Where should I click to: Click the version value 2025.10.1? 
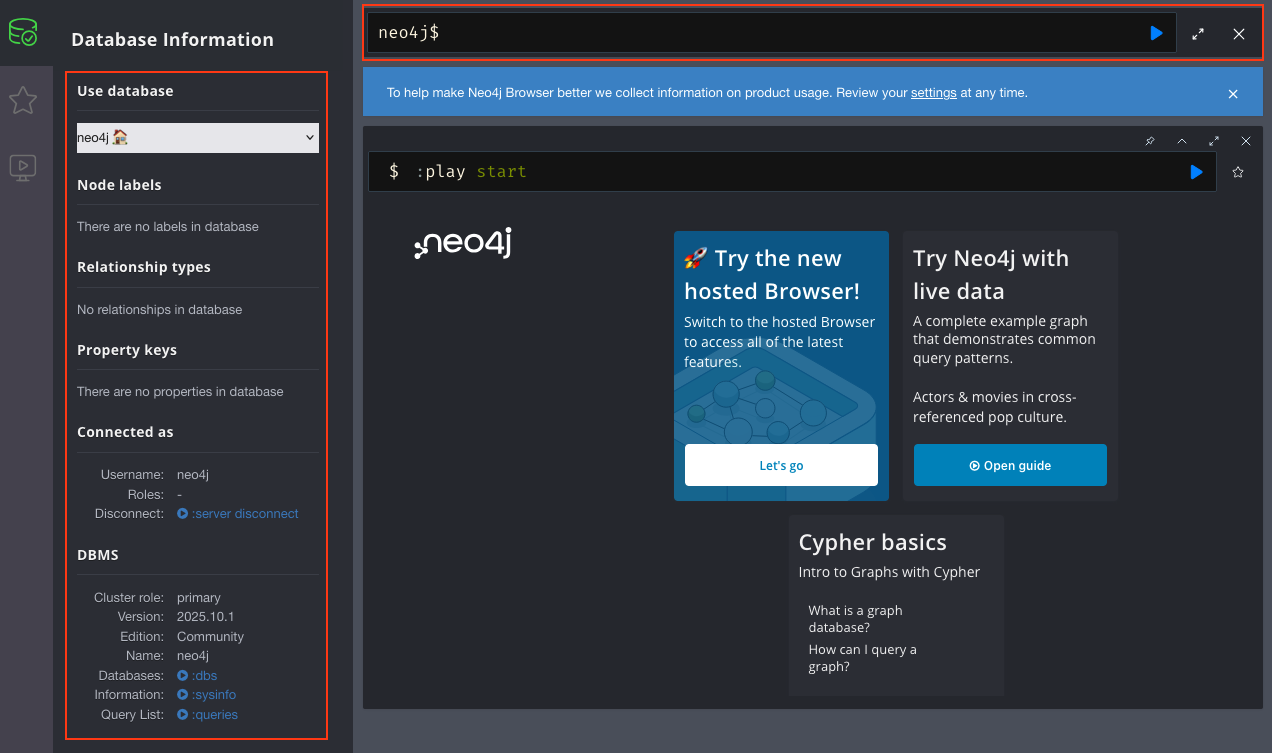(206, 617)
